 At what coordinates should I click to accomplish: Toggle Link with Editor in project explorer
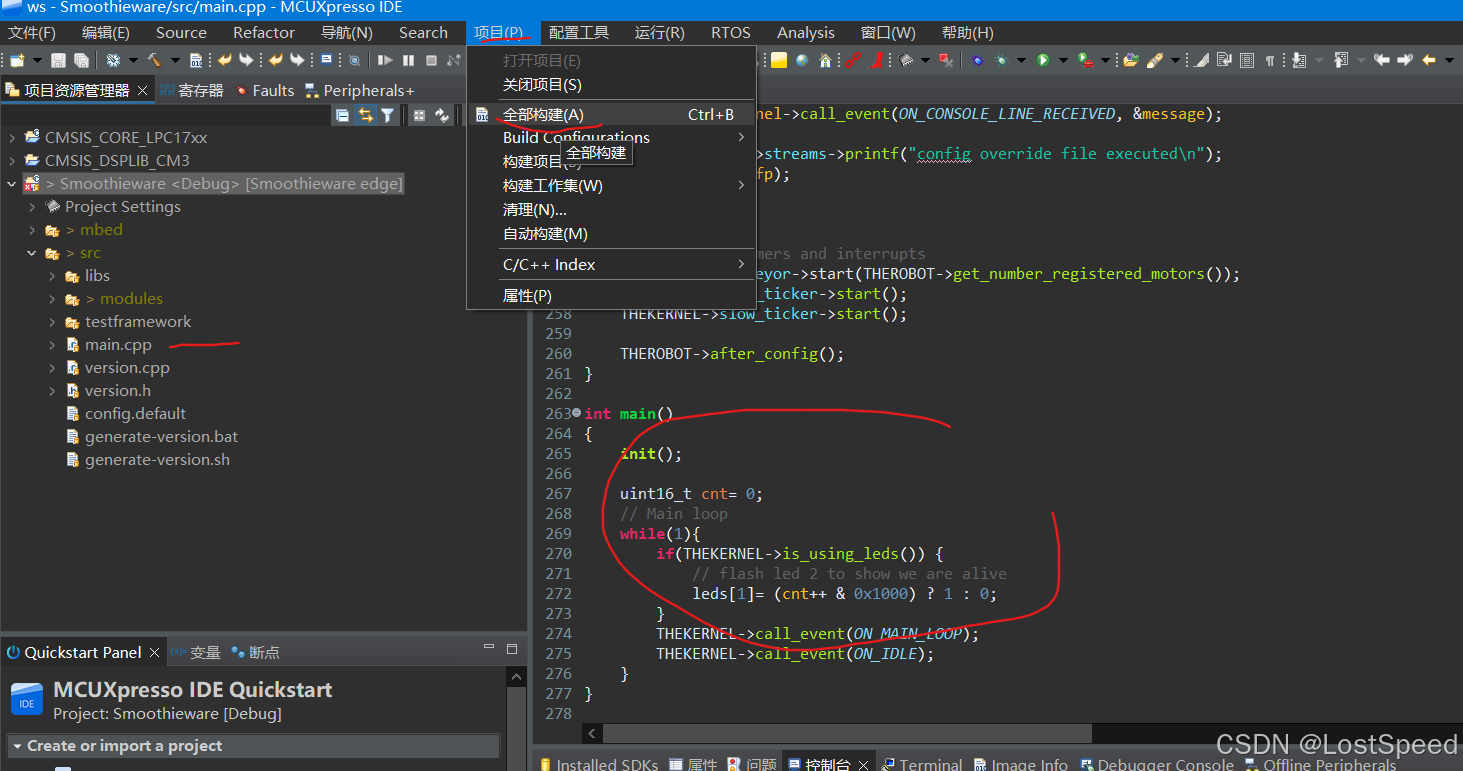[x=366, y=116]
